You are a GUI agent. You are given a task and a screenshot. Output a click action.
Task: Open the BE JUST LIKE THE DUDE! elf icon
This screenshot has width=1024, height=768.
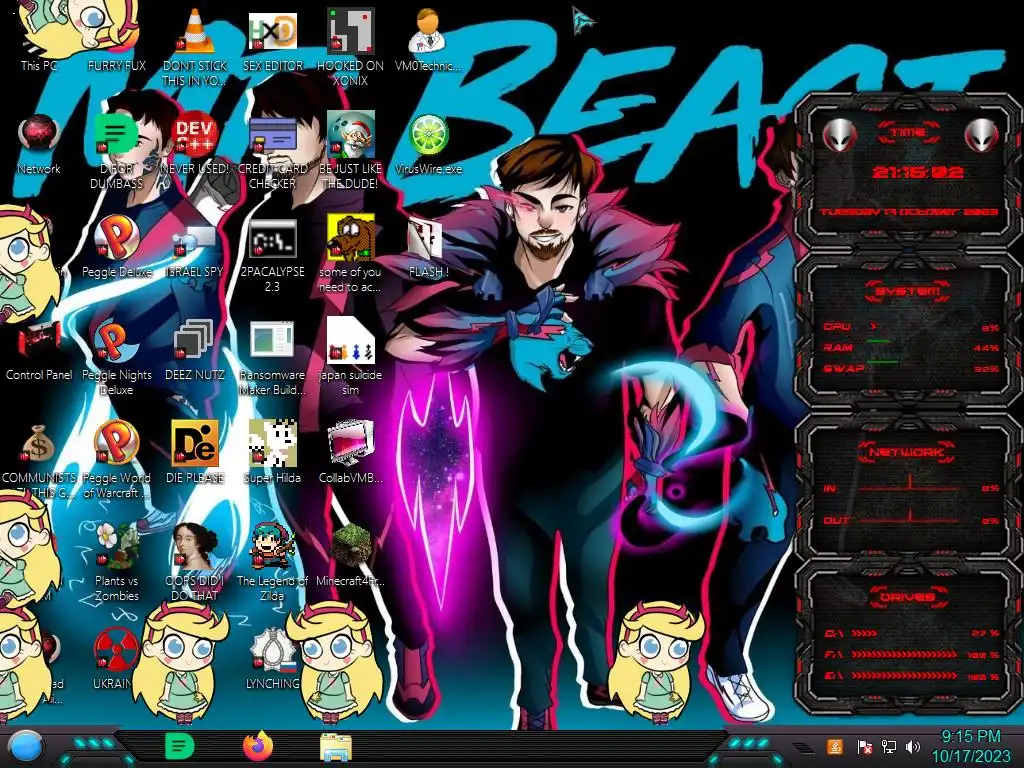click(x=350, y=135)
